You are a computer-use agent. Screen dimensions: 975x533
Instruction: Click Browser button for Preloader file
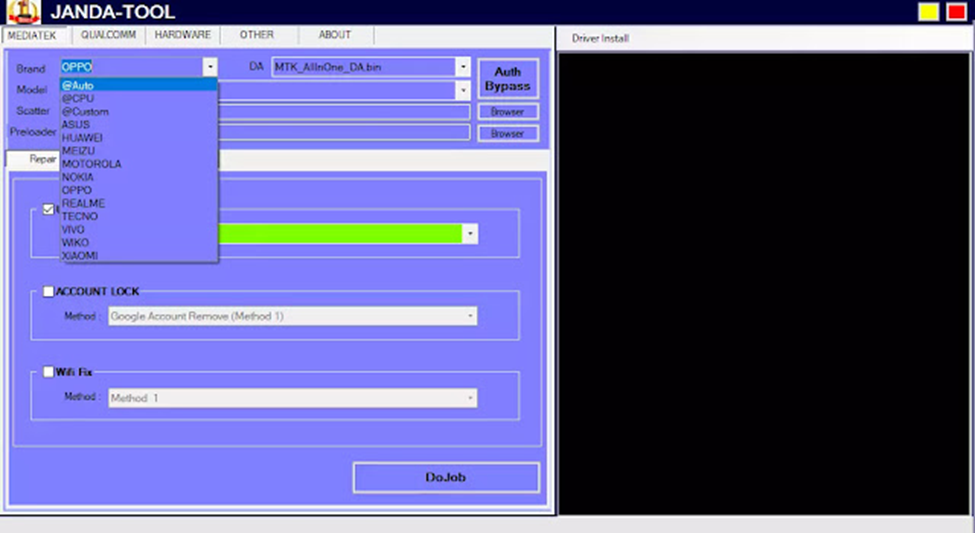[508, 134]
